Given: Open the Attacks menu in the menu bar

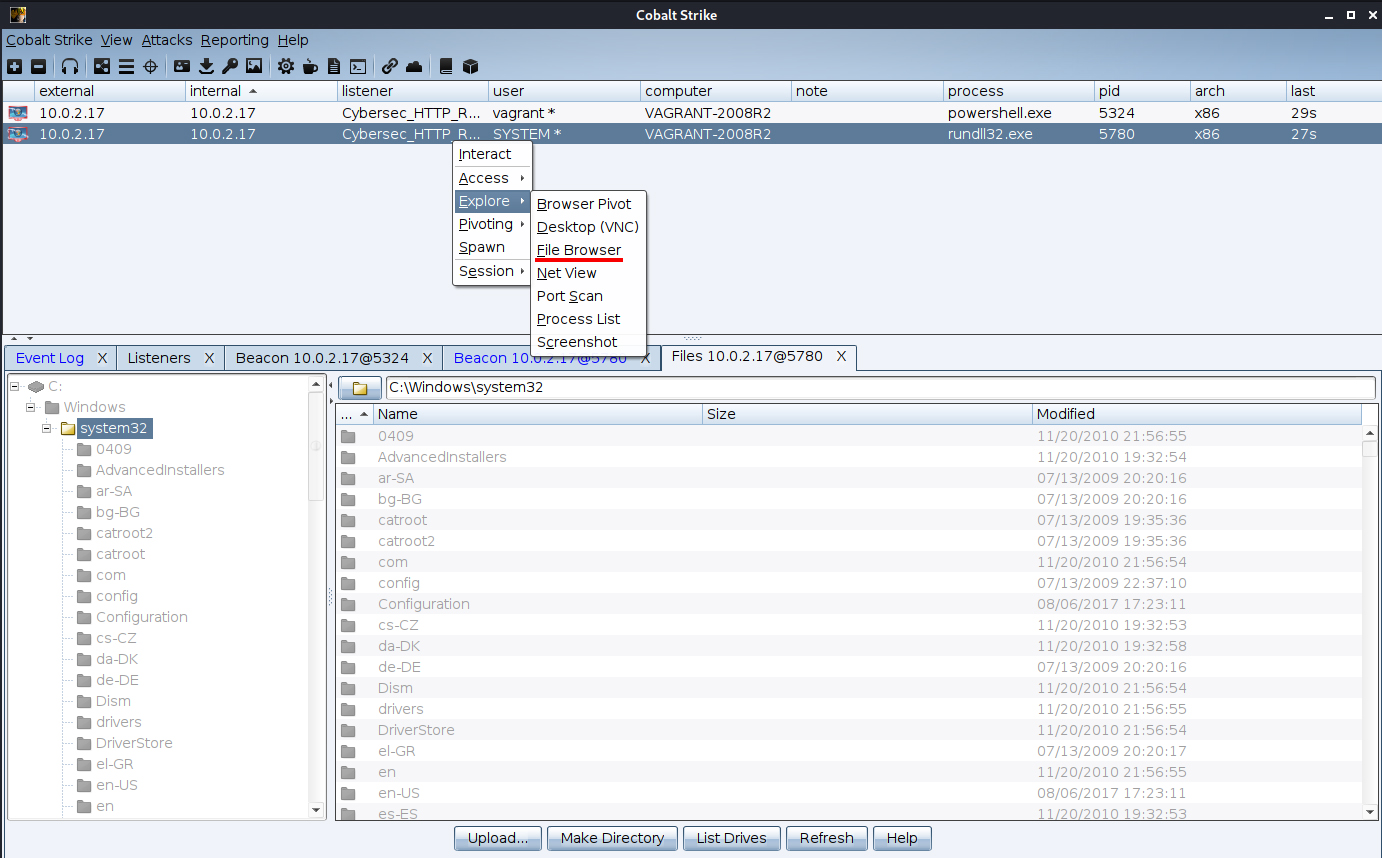Looking at the screenshot, I should tap(166, 40).
